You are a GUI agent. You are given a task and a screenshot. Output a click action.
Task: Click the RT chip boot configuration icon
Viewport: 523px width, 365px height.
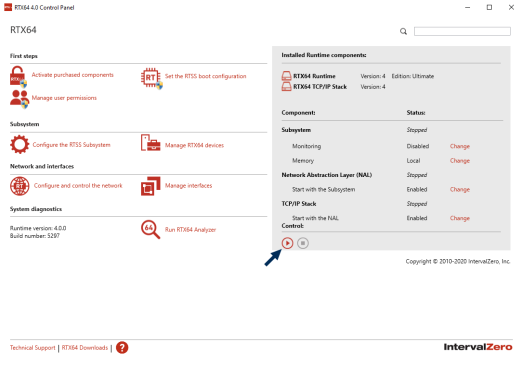coord(152,78)
